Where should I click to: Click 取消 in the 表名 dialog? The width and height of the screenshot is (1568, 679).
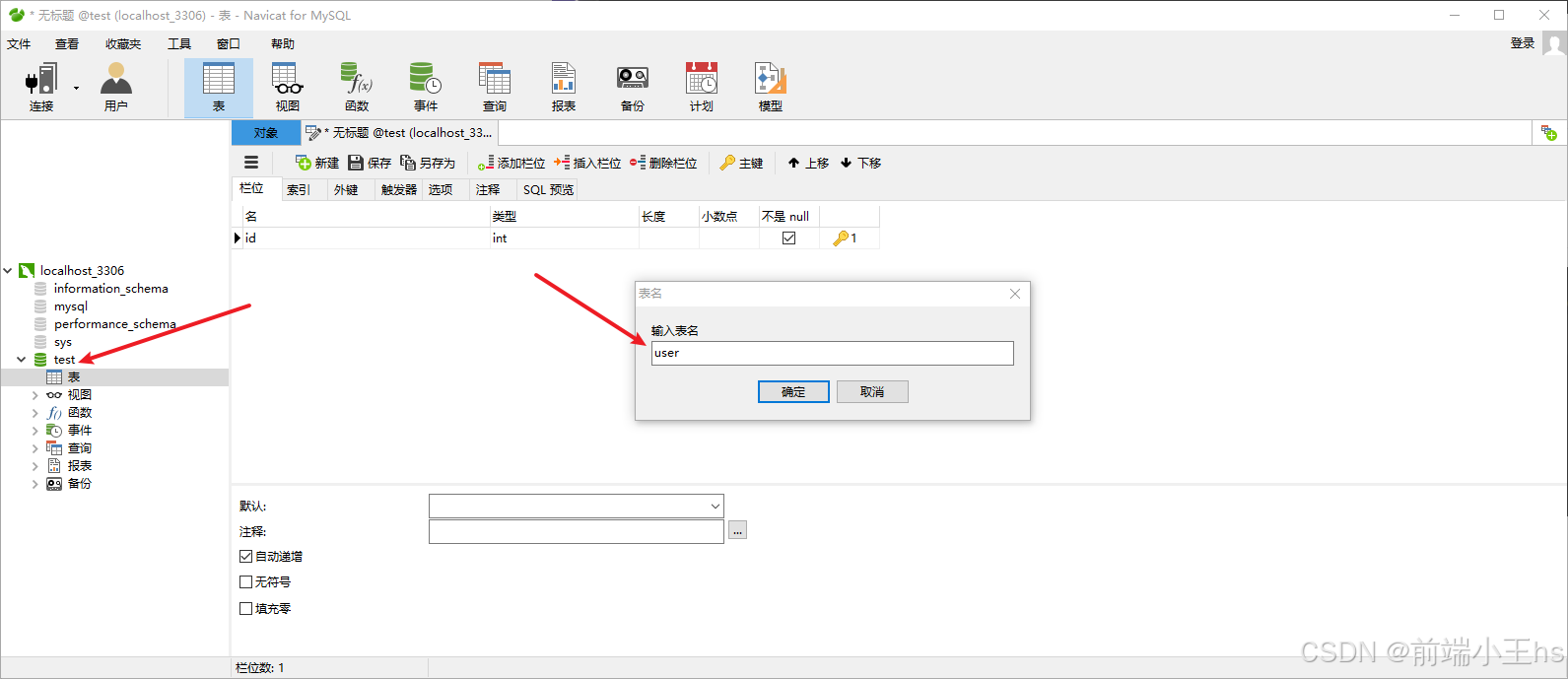[872, 391]
